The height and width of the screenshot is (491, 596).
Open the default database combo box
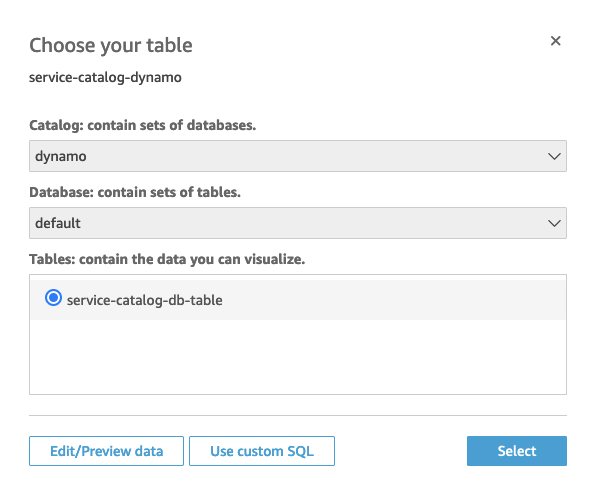coord(298,223)
